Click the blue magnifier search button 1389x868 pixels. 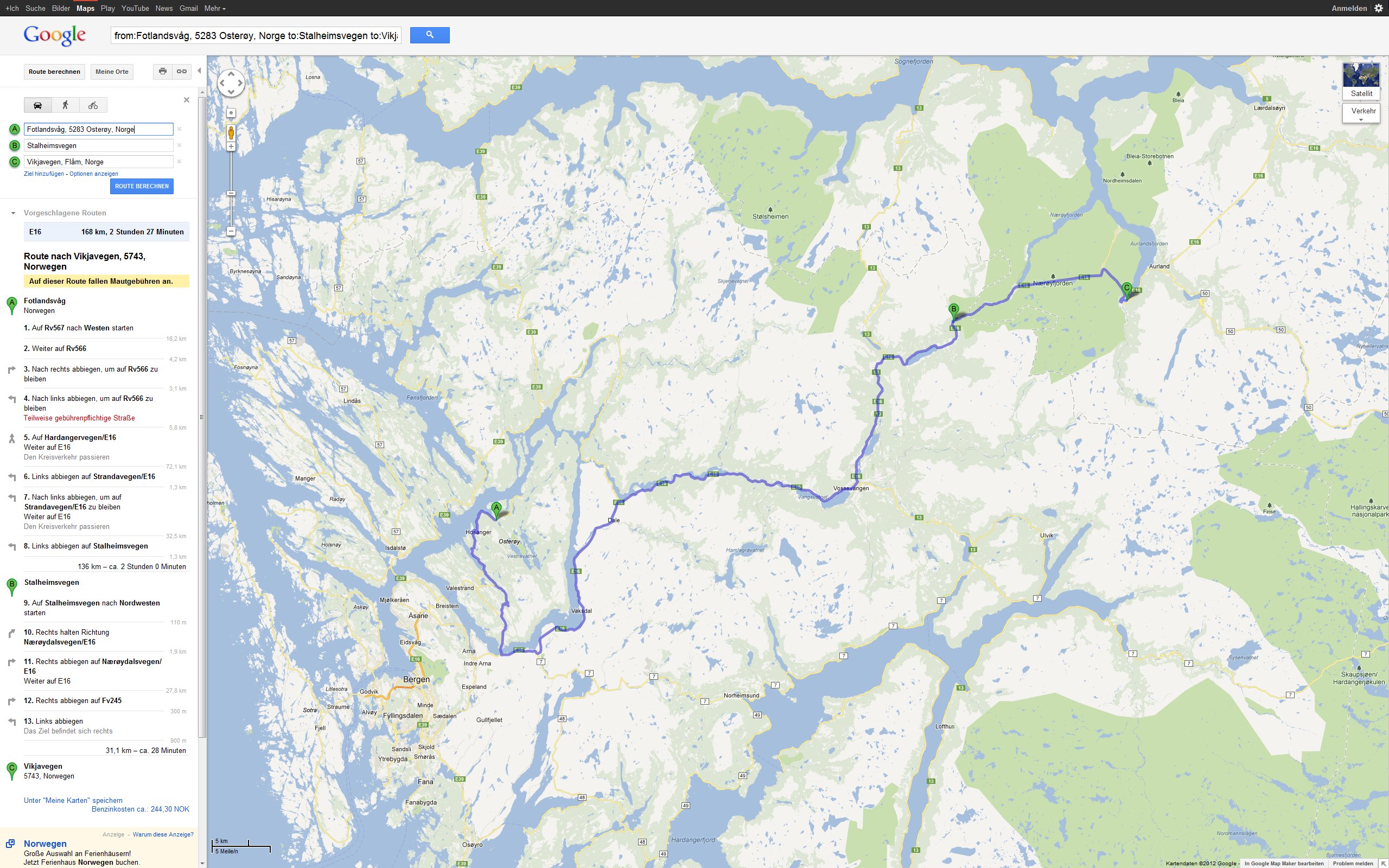point(429,35)
